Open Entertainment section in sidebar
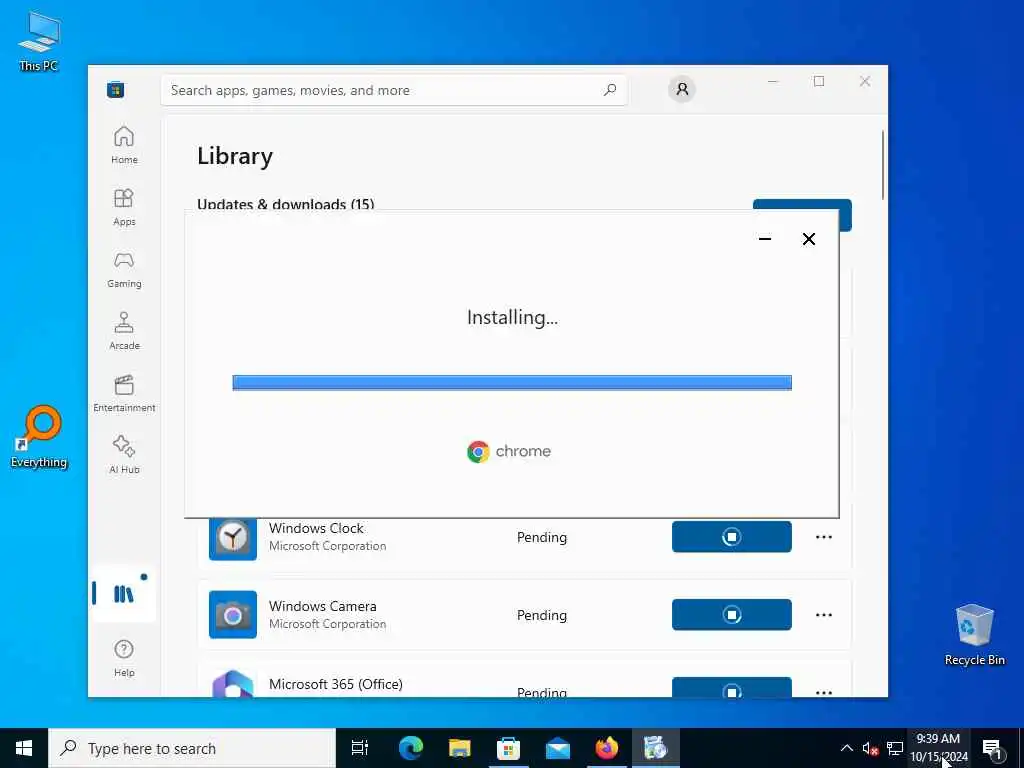The image size is (1024, 768). click(x=124, y=393)
